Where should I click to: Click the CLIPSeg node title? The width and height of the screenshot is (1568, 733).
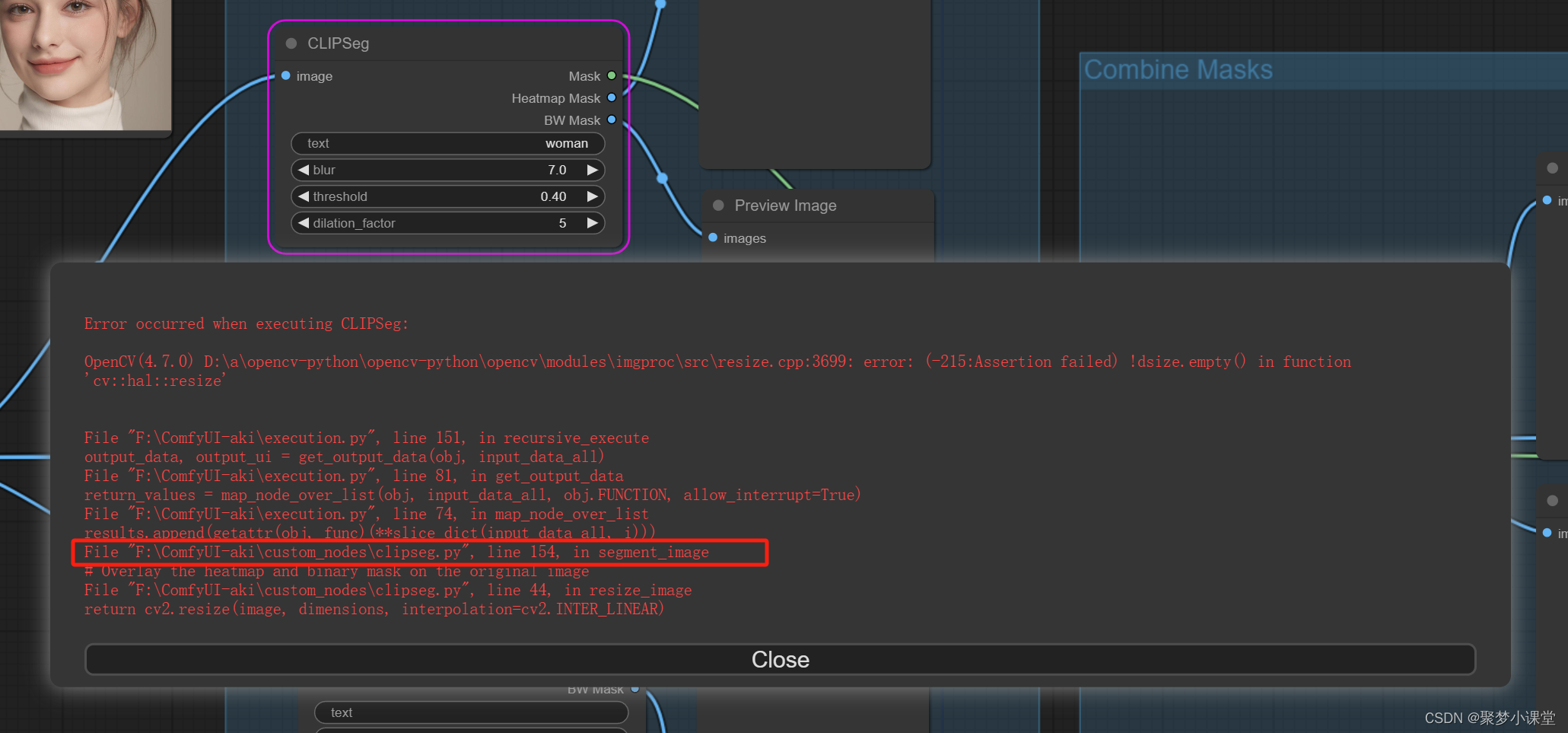coord(338,43)
